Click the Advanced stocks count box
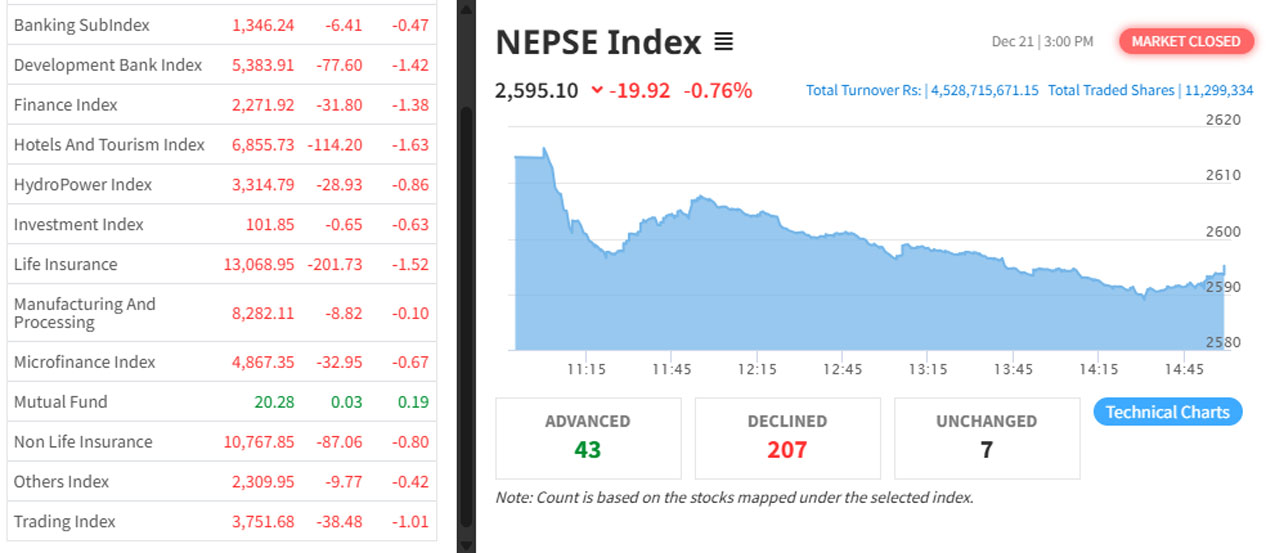The height and width of the screenshot is (553, 1266). 588,437
